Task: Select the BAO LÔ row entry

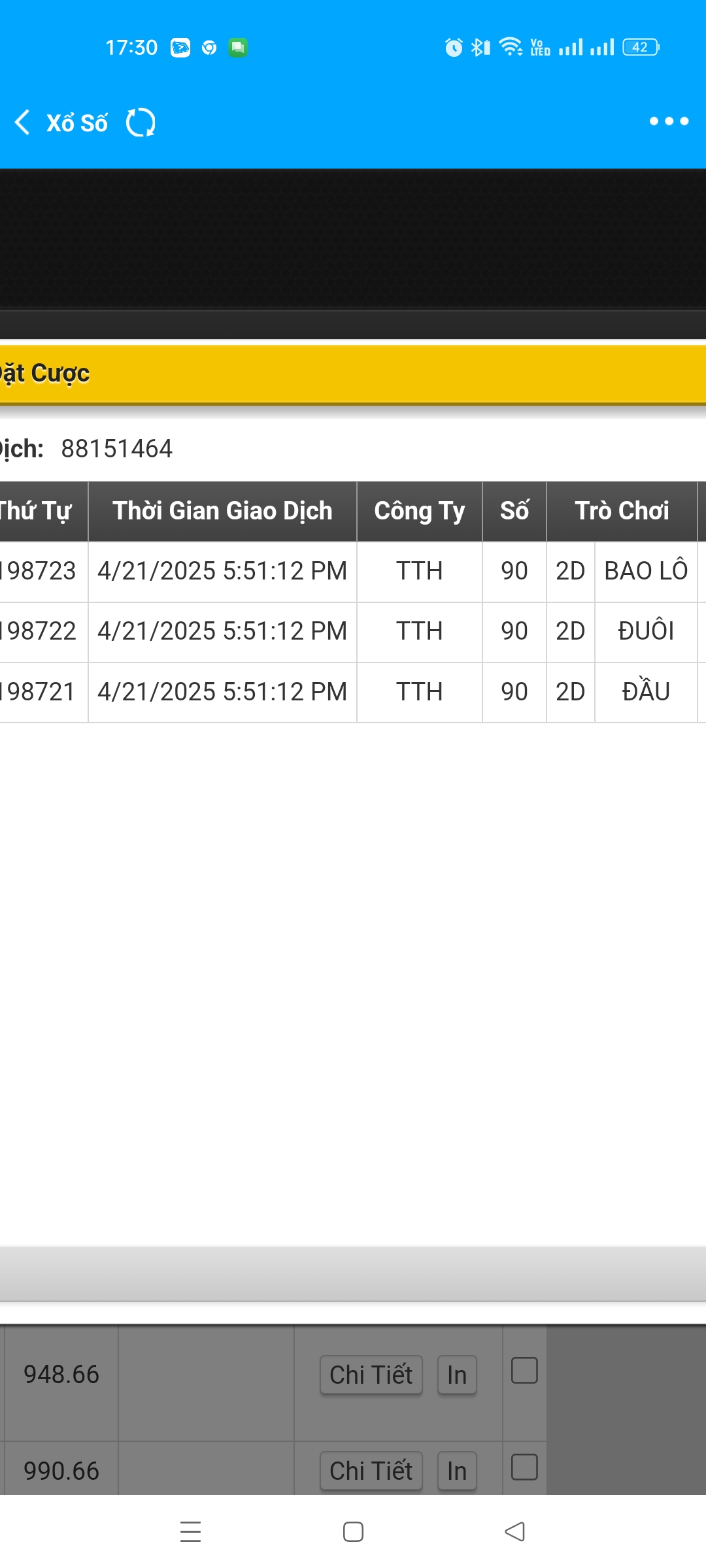Action: click(646, 571)
